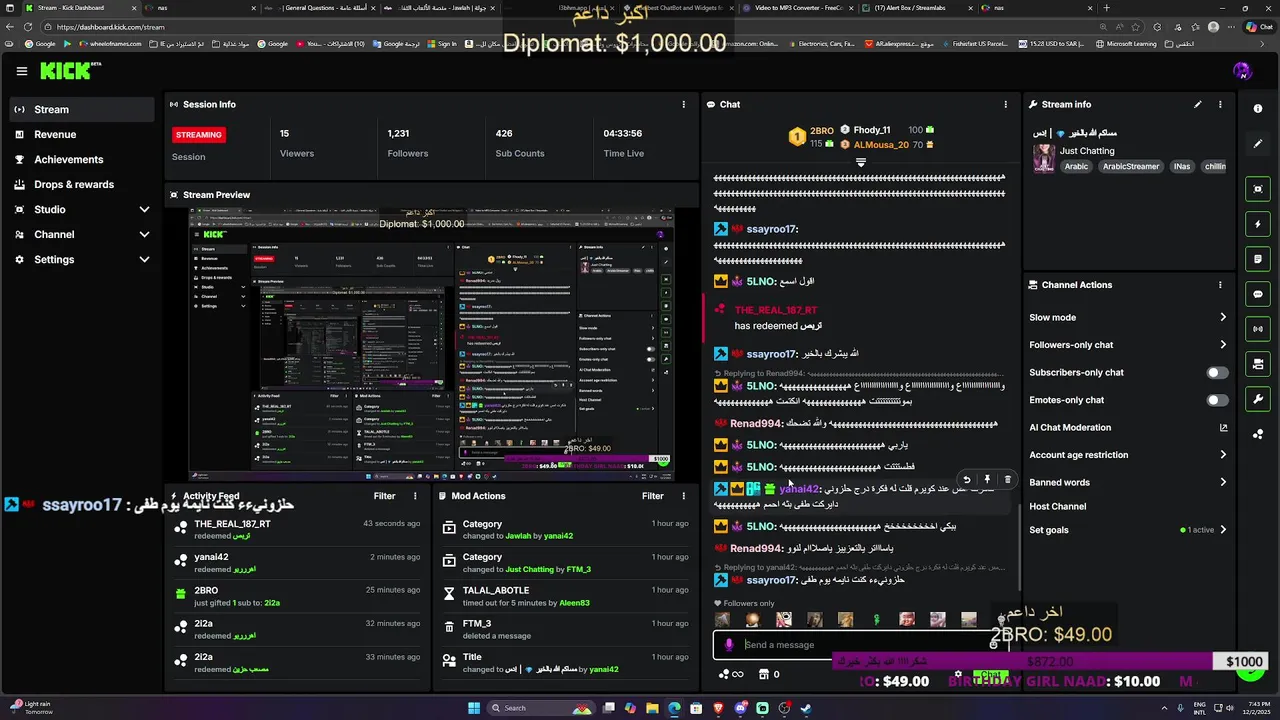Focus the Send a message input
This screenshot has height=720, width=1280.
pos(862,645)
